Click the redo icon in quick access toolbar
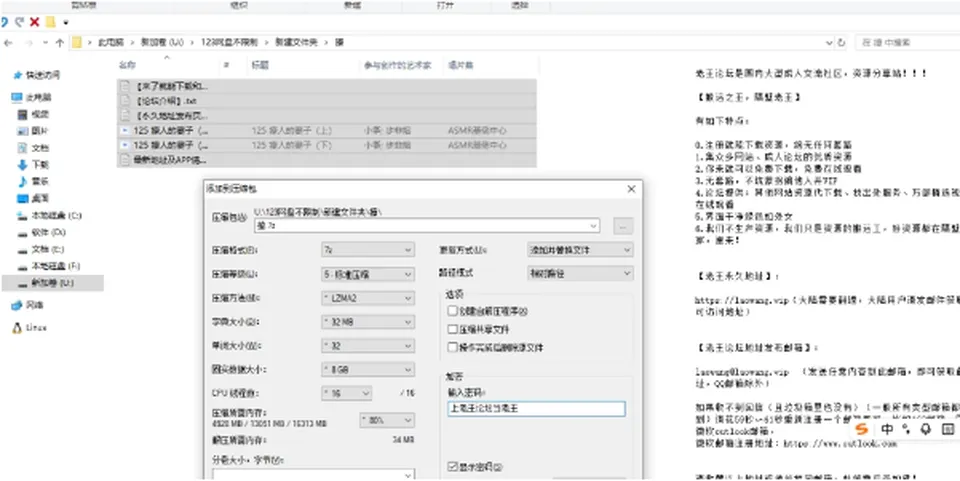The height and width of the screenshot is (481, 960). (19, 23)
